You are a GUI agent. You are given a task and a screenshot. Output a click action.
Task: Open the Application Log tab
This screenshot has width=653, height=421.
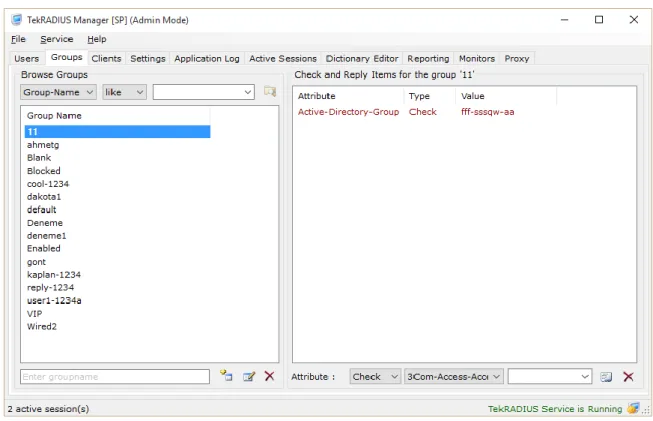207,59
